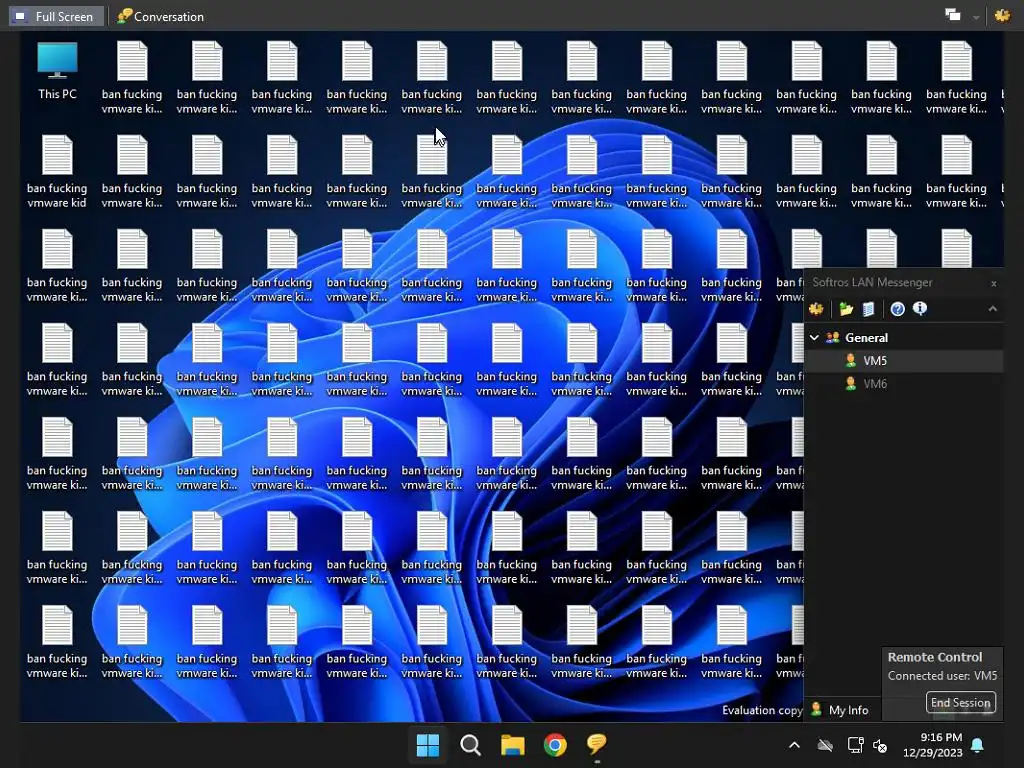Open taskbar Search
The height and width of the screenshot is (768, 1024).
tap(470, 744)
